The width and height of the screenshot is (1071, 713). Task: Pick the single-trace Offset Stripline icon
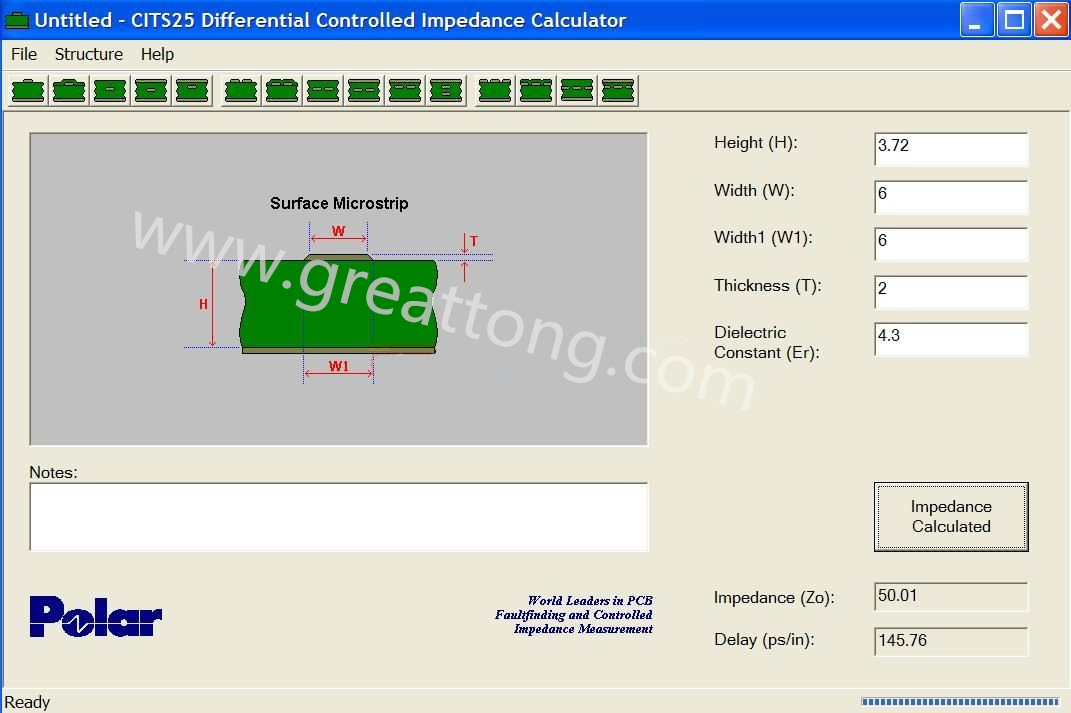(x=192, y=91)
